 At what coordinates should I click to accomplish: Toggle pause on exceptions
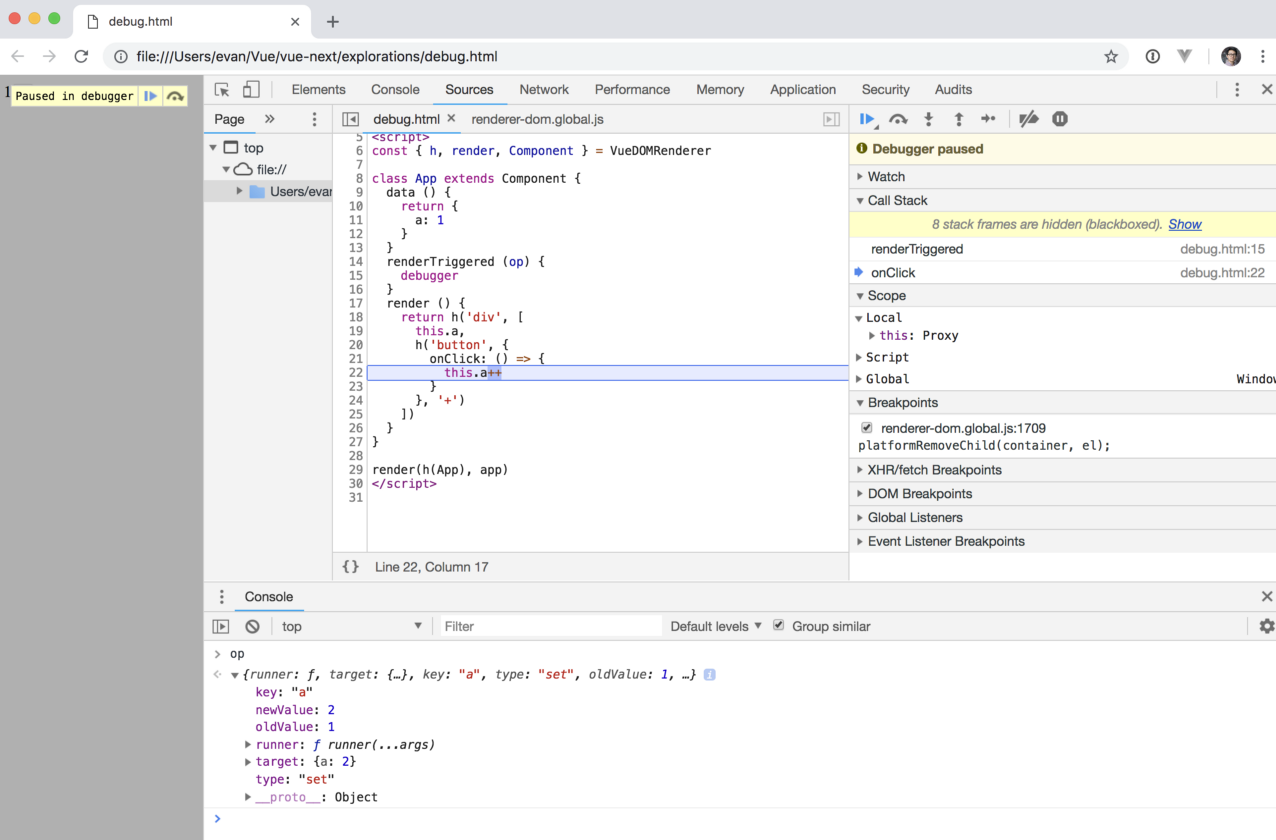[1060, 119]
